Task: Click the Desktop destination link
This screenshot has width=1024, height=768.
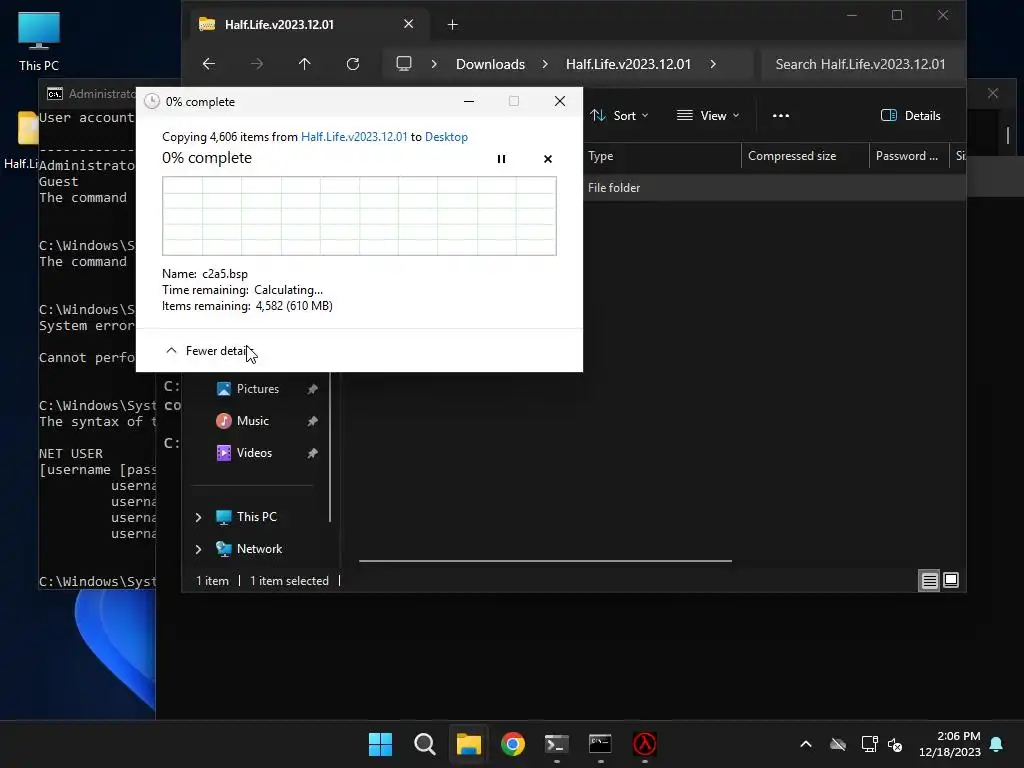Action: click(446, 136)
